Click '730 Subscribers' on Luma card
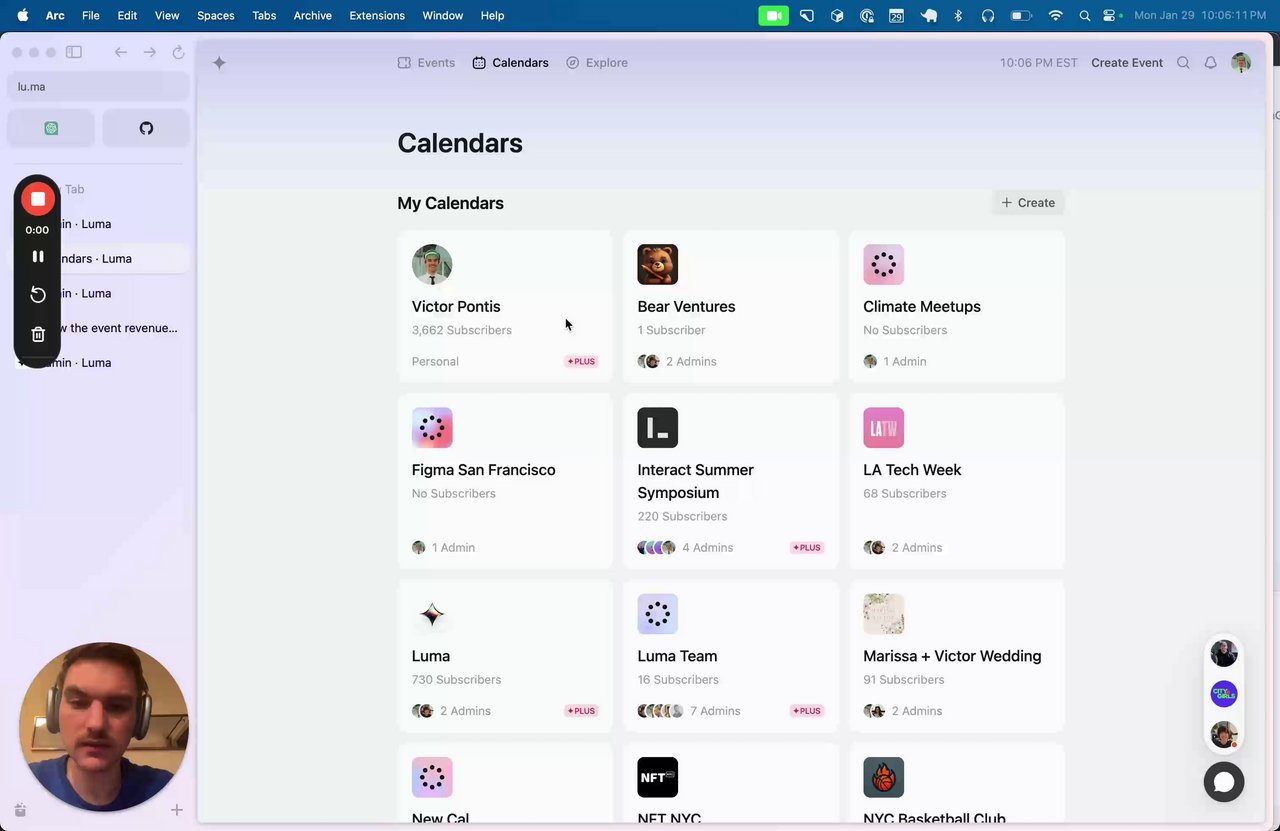The height and width of the screenshot is (831, 1280). click(456, 680)
